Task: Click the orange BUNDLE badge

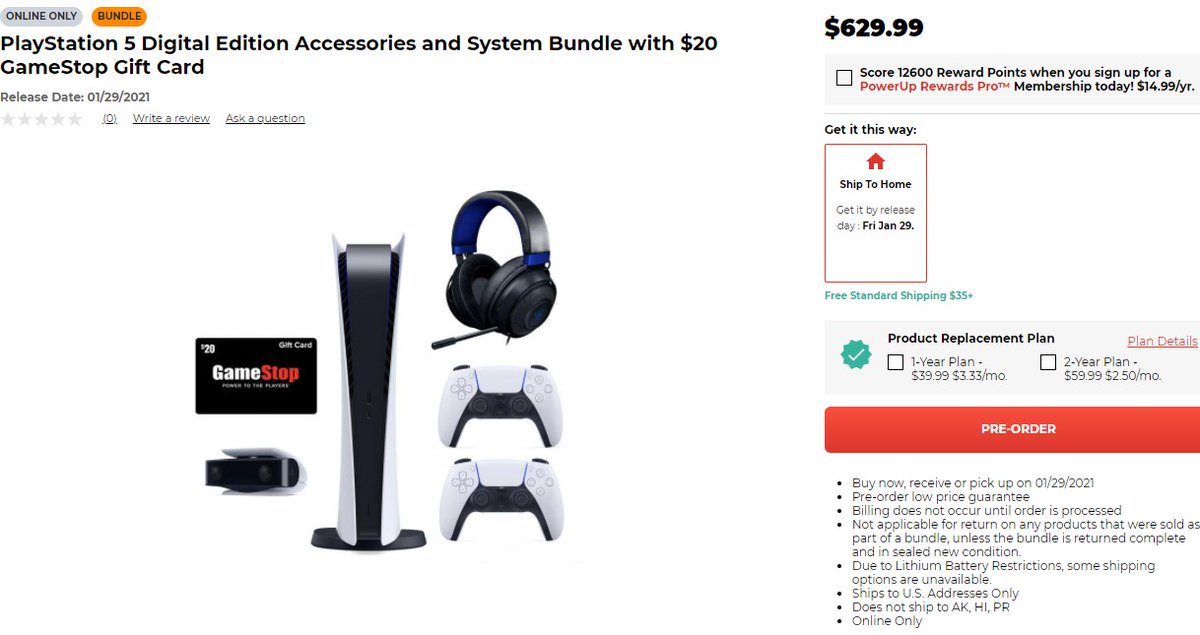Action: click(x=119, y=16)
